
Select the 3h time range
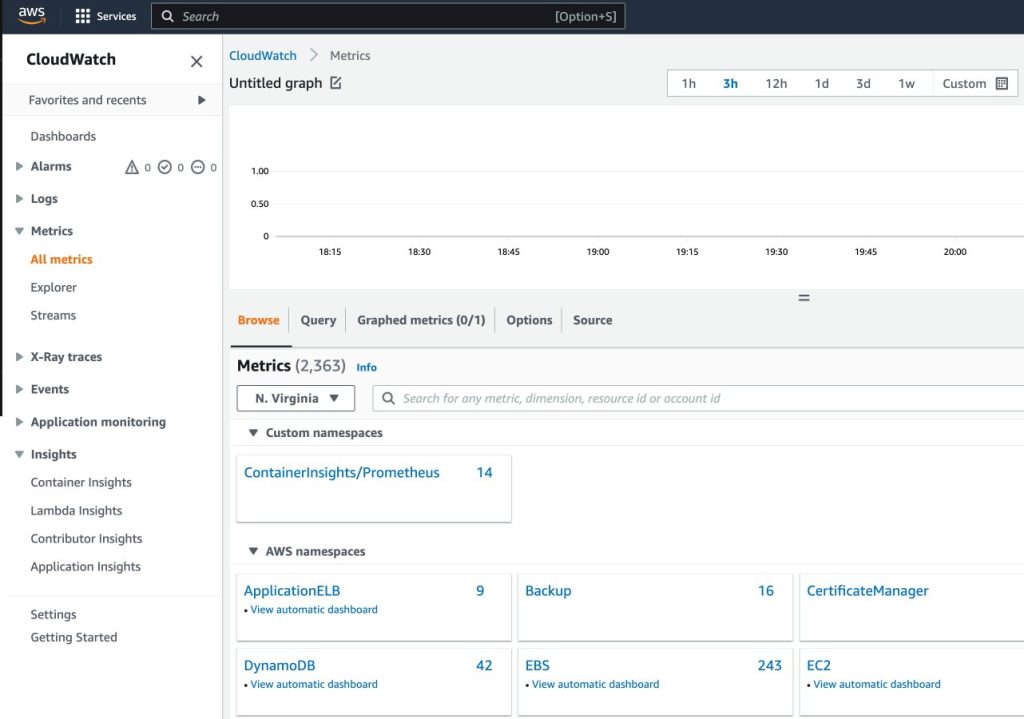click(x=730, y=84)
